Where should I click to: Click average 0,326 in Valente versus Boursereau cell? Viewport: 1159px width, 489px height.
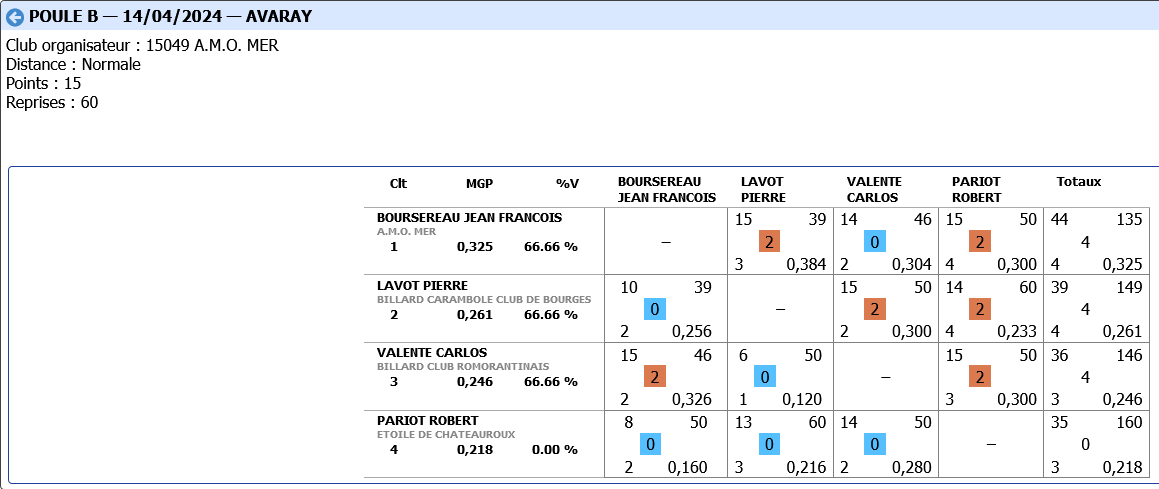[x=691, y=400]
